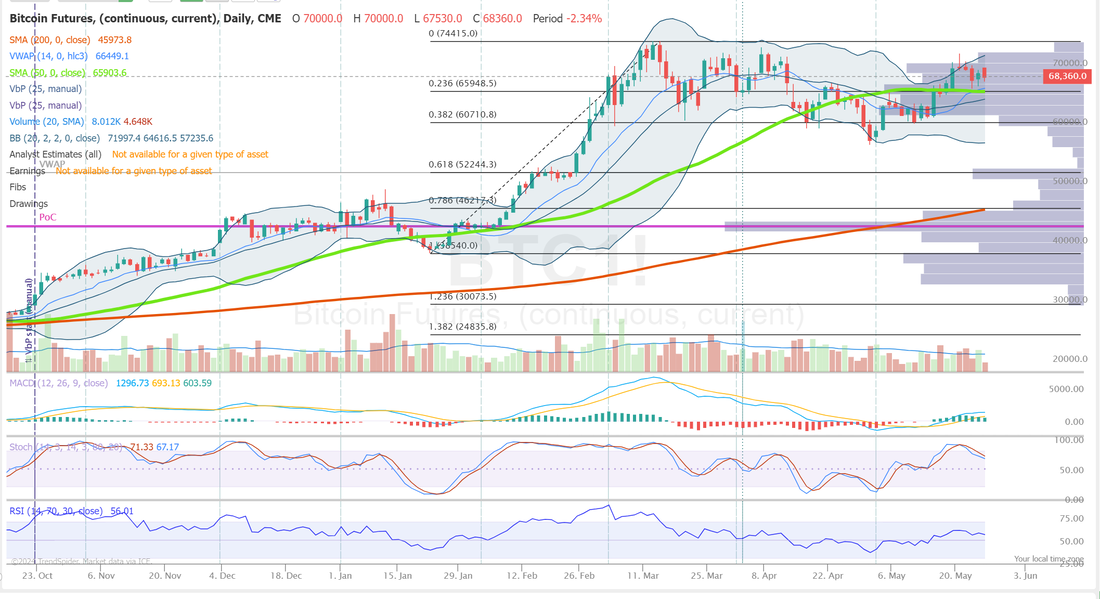Image resolution: width=1100 pixels, height=599 pixels.
Task: Click the Earnings legend entry
Action: pyautogui.click(x=27, y=171)
